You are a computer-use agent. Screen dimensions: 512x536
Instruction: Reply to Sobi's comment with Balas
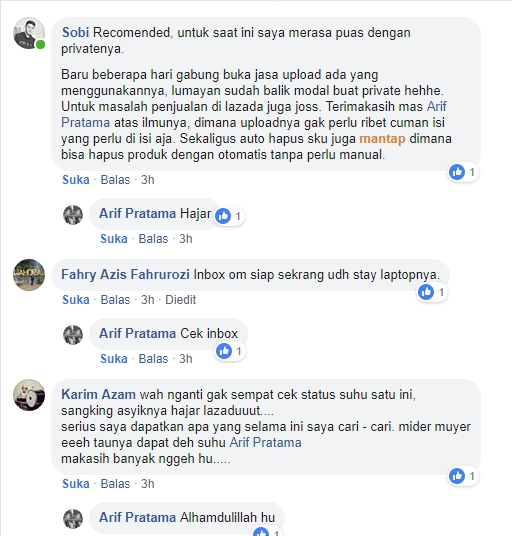[x=115, y=180]
